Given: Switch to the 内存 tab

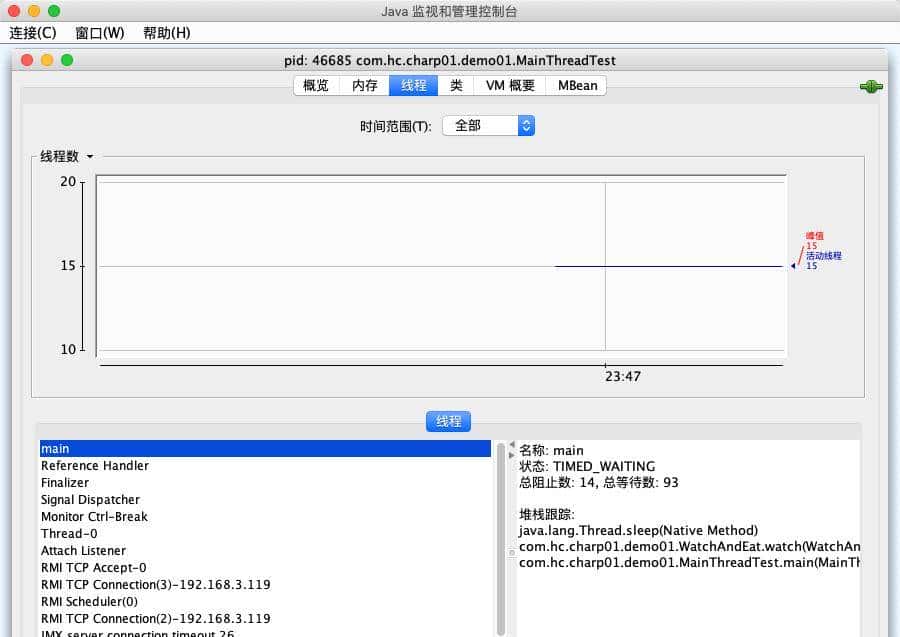Looking at the screenshot, I should point(363,85).
